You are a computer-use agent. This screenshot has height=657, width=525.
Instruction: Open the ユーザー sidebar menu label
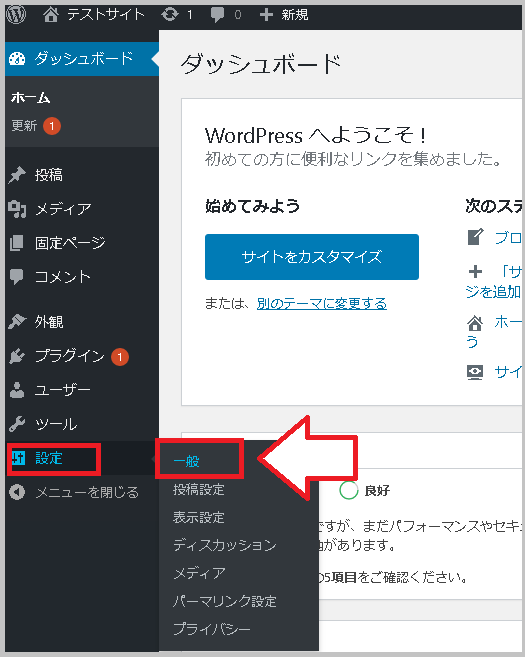pos(63,390)
